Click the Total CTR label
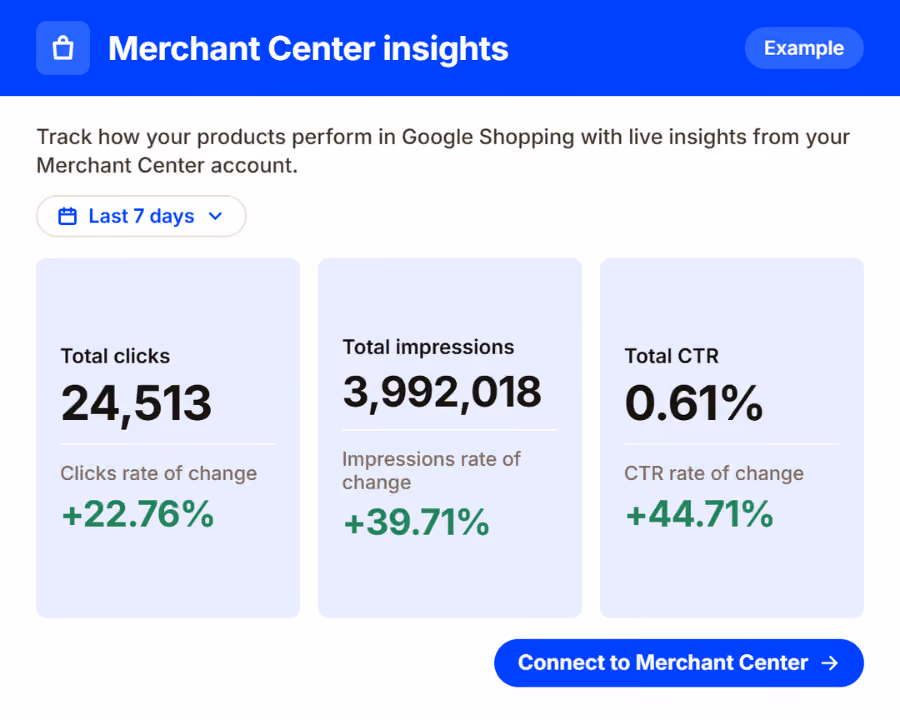Viewport: 900px width, 720px height. [x=672, y=356]
